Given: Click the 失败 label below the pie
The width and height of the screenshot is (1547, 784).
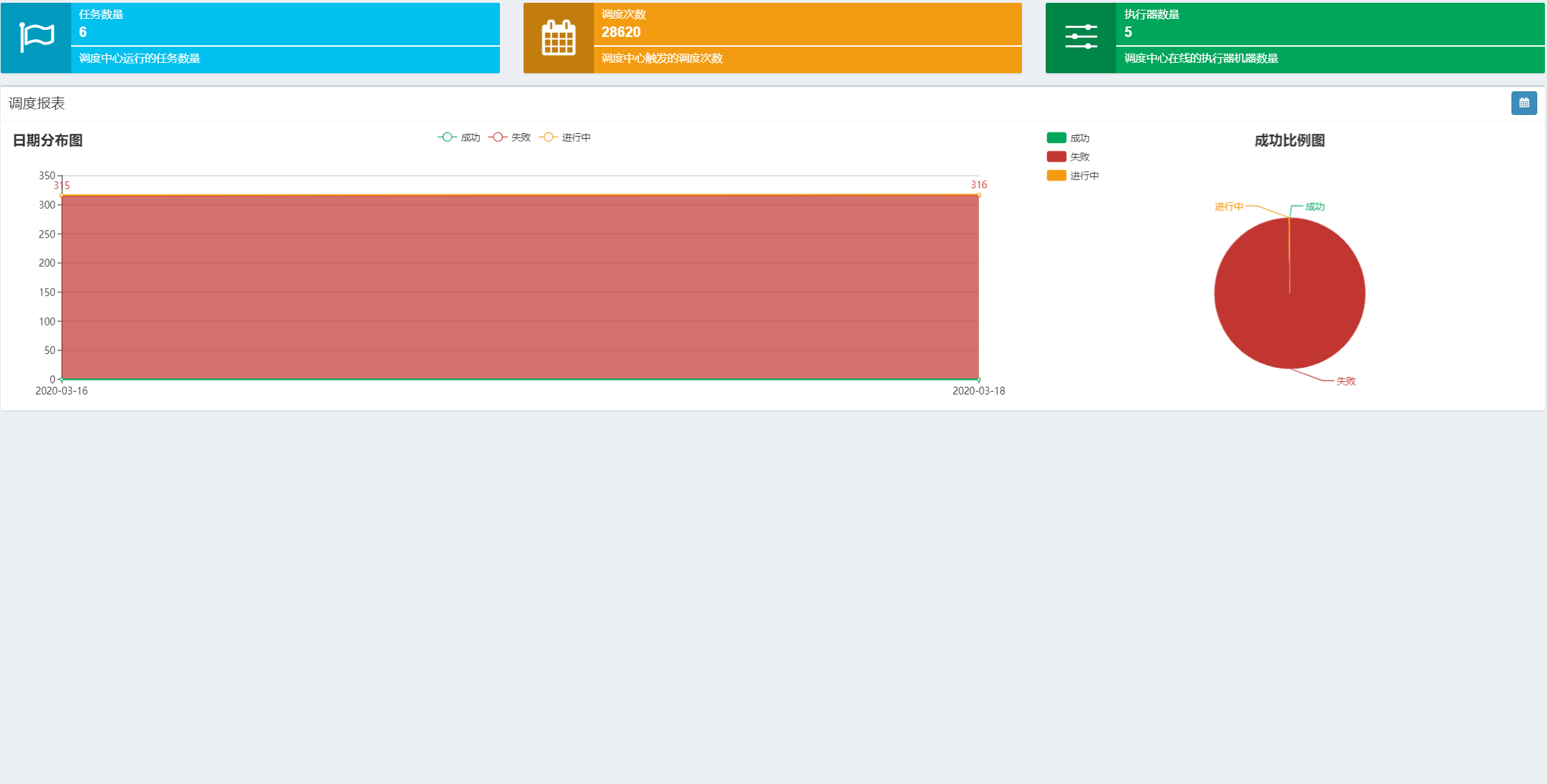Looking at the screenshot, I should (1346, 381).
